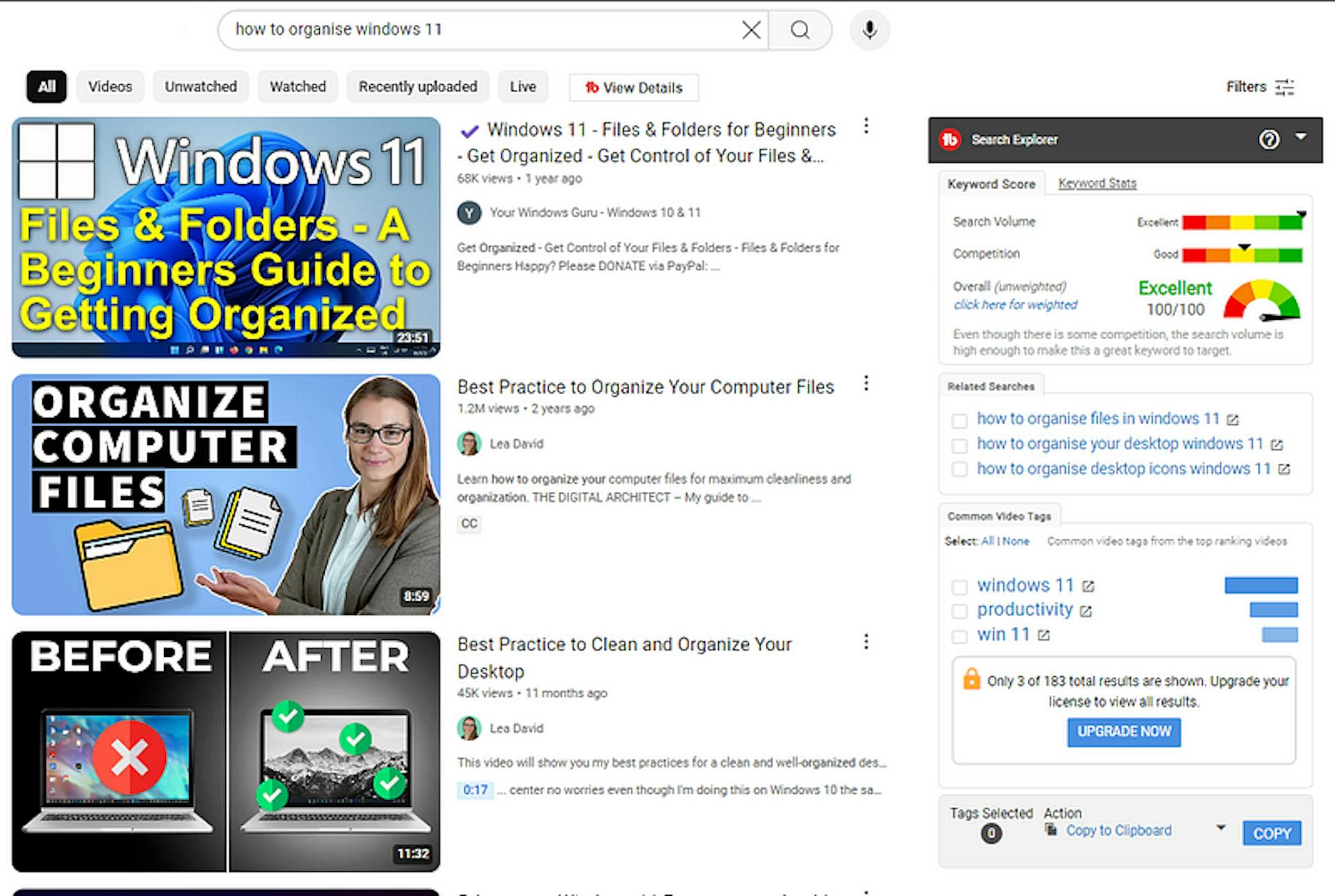Screen dimensions: 1335x896
Task: Switch to the Keyword Score tab
Action: 991,184
